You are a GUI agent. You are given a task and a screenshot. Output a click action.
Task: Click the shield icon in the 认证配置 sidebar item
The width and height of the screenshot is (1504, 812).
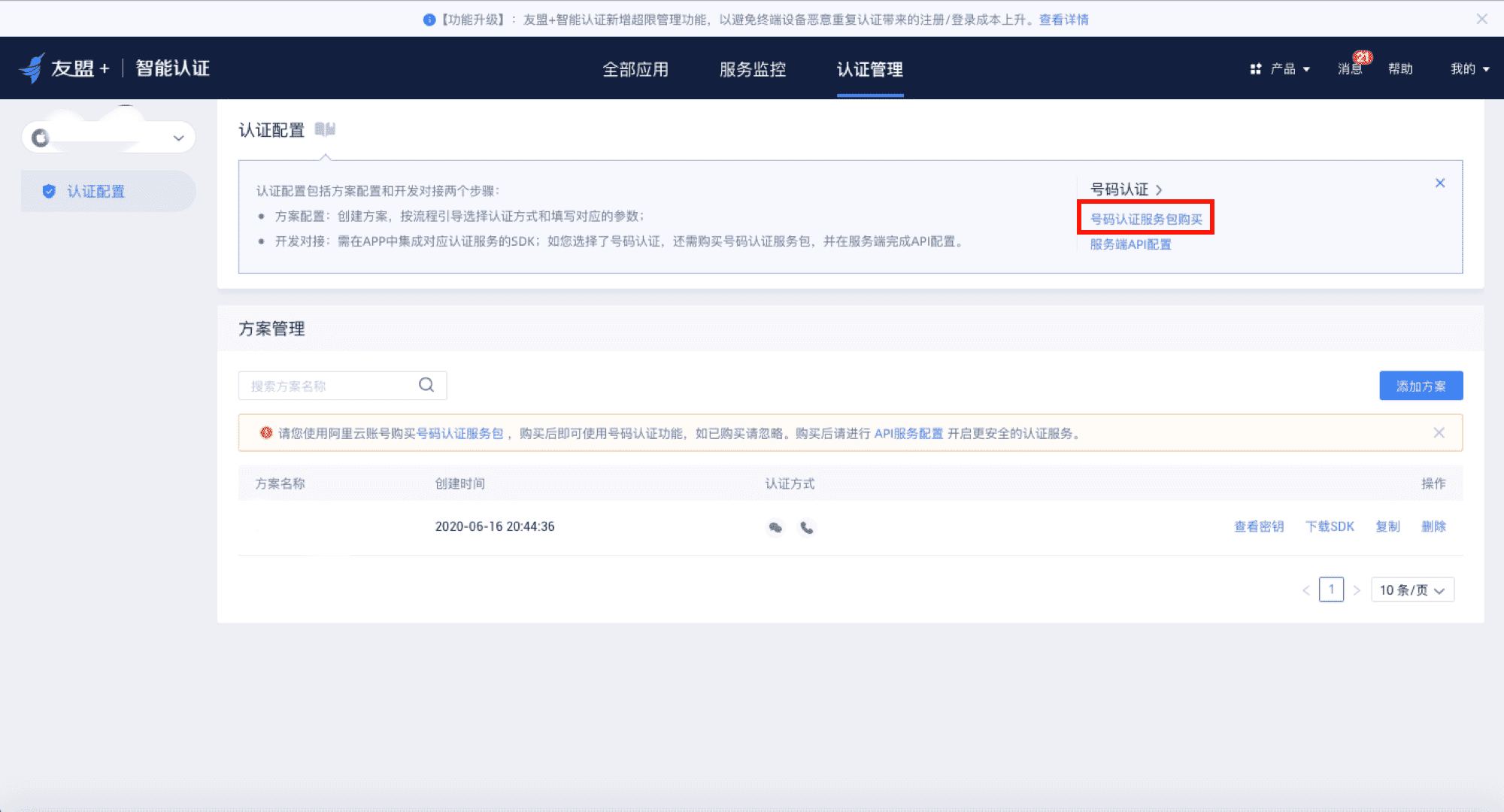click(x=49, y=191)
